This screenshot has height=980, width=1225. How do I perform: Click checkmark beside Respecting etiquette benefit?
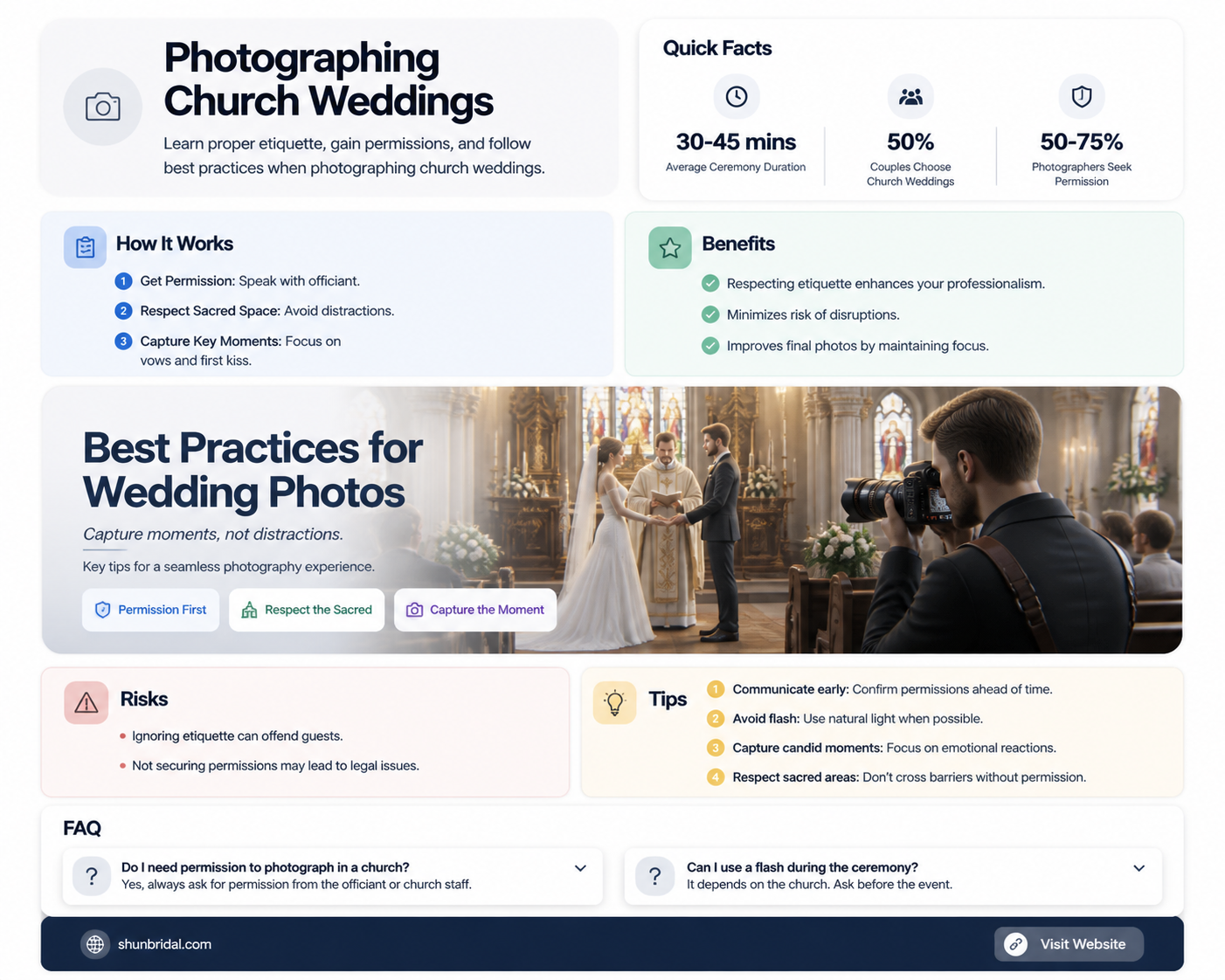[x=710, y=283]
